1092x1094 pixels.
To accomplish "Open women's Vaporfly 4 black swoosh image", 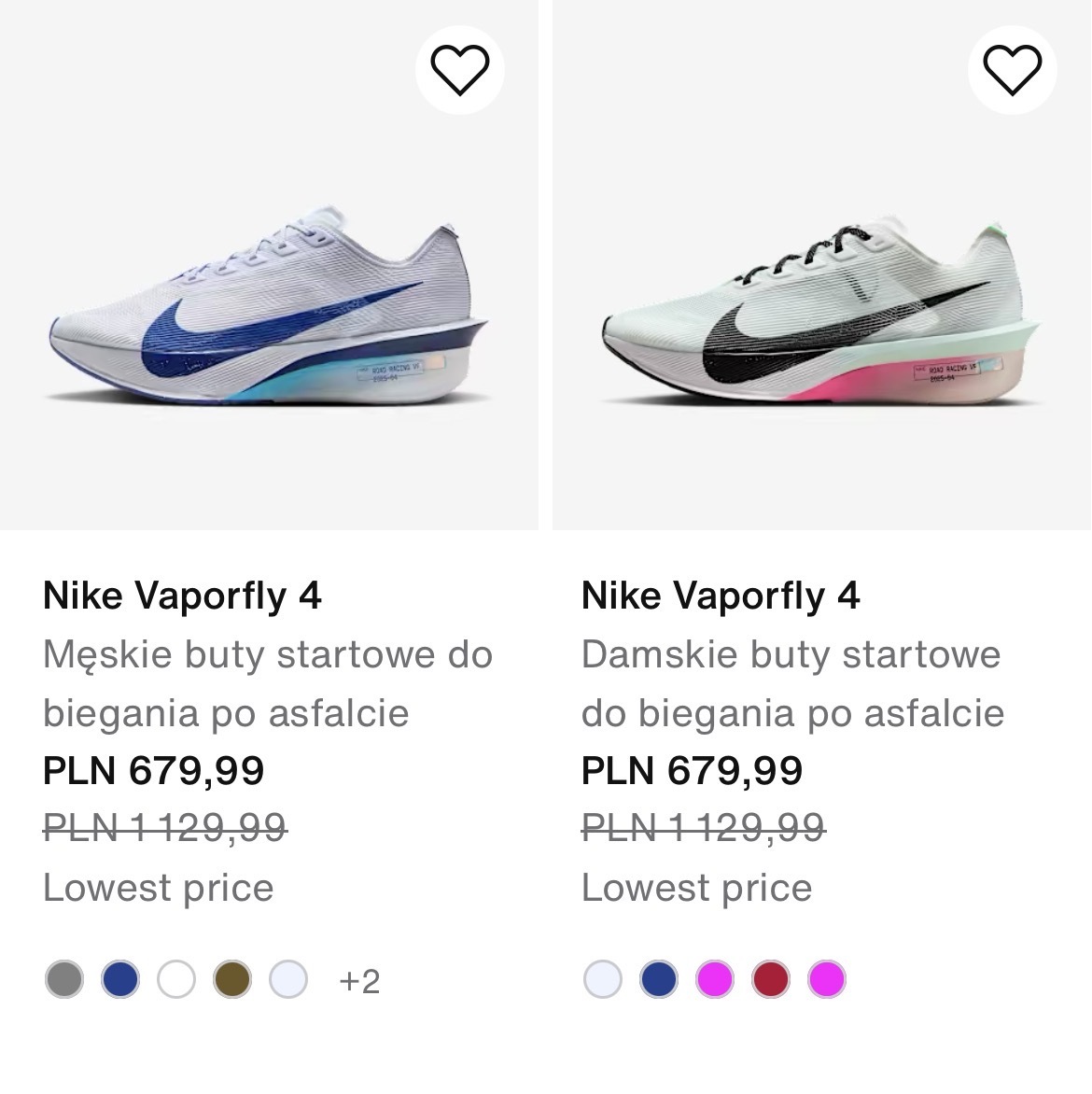I will pos(821,317).
